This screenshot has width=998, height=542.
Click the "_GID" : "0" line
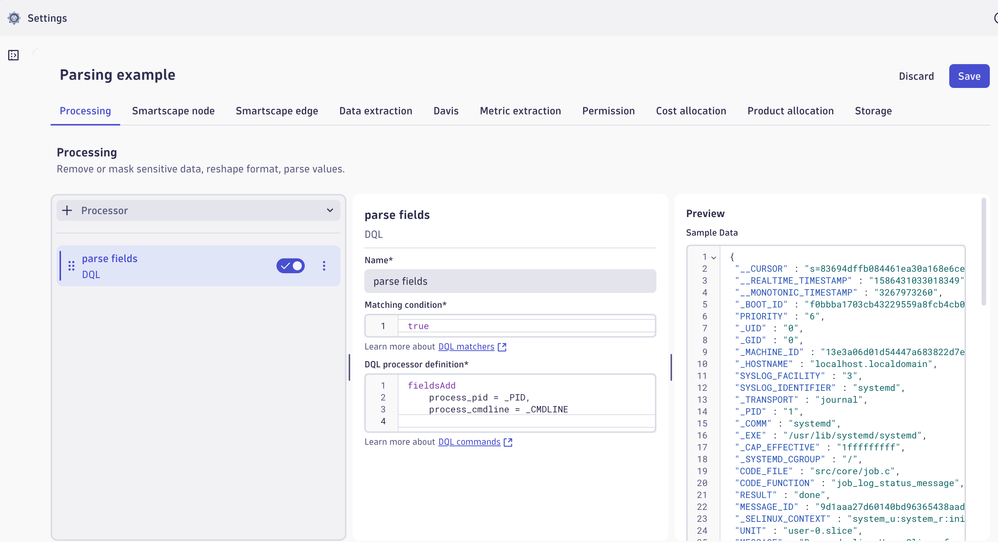(x=769, y=340)
